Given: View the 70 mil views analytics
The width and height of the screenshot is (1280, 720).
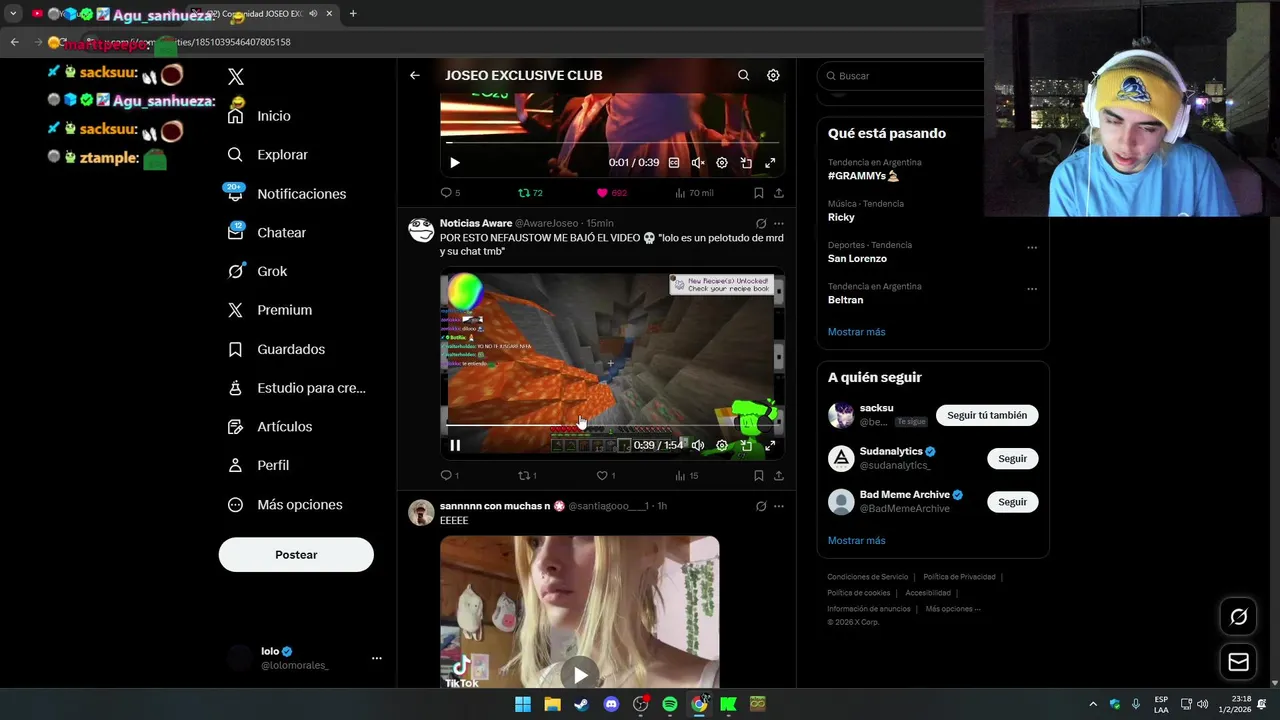Looking at the screenshot, I should click(694, 193).
